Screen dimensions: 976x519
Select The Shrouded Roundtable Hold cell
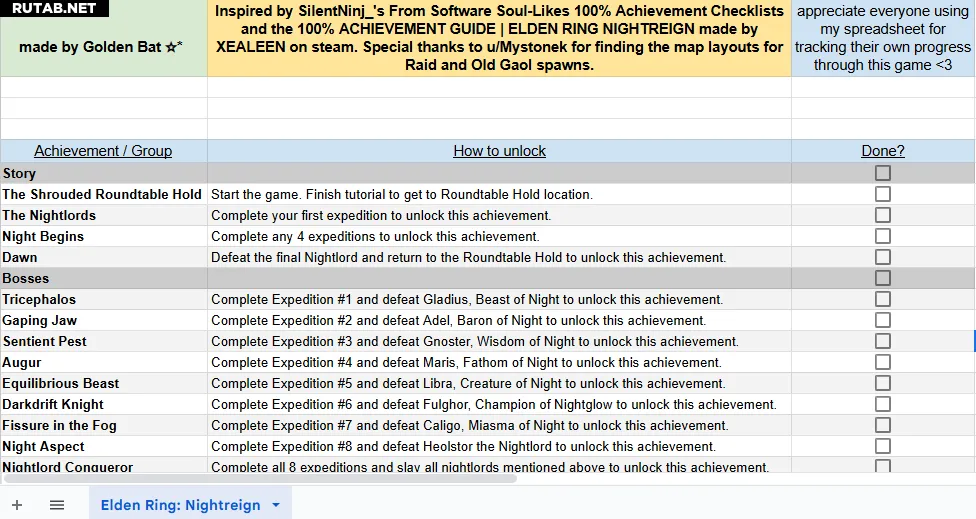103,194
